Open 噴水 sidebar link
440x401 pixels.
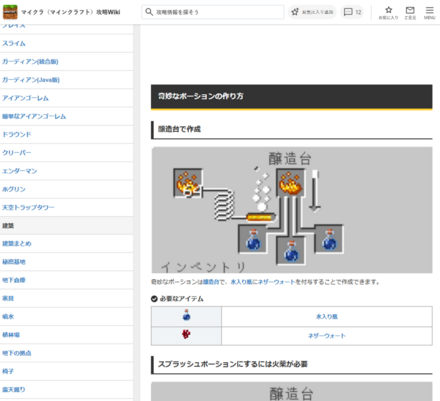point(8,316)
